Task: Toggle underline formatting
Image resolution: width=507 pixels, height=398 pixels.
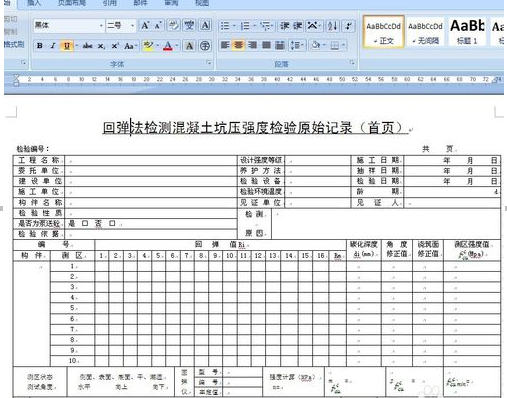Action: click(67, 46)
